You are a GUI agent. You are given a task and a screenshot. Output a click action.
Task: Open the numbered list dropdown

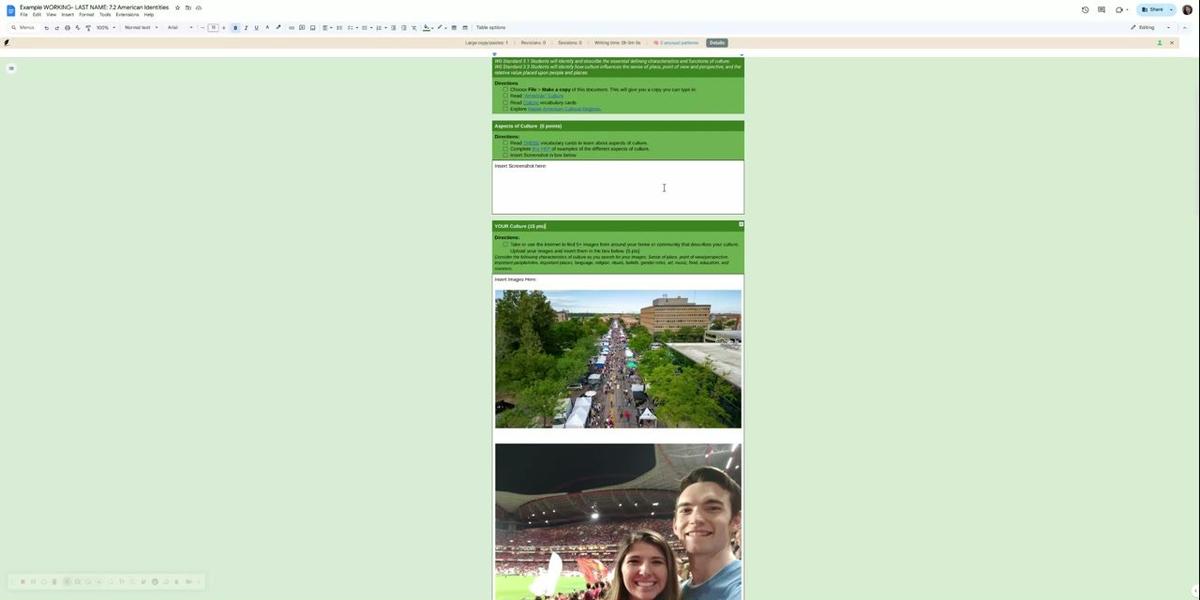click(x=381, y=27)
